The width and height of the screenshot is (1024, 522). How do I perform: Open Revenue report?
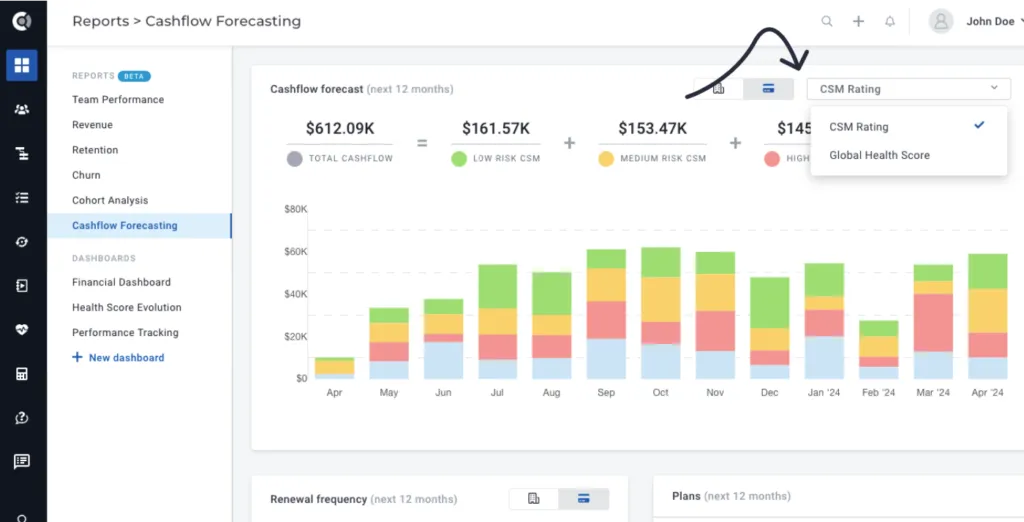(x=92, y=125)
